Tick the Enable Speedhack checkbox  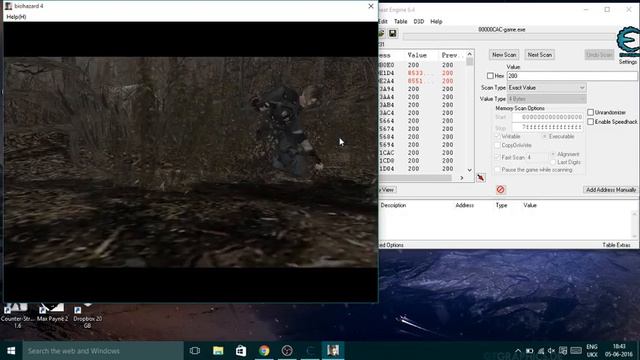click(590, 122)
